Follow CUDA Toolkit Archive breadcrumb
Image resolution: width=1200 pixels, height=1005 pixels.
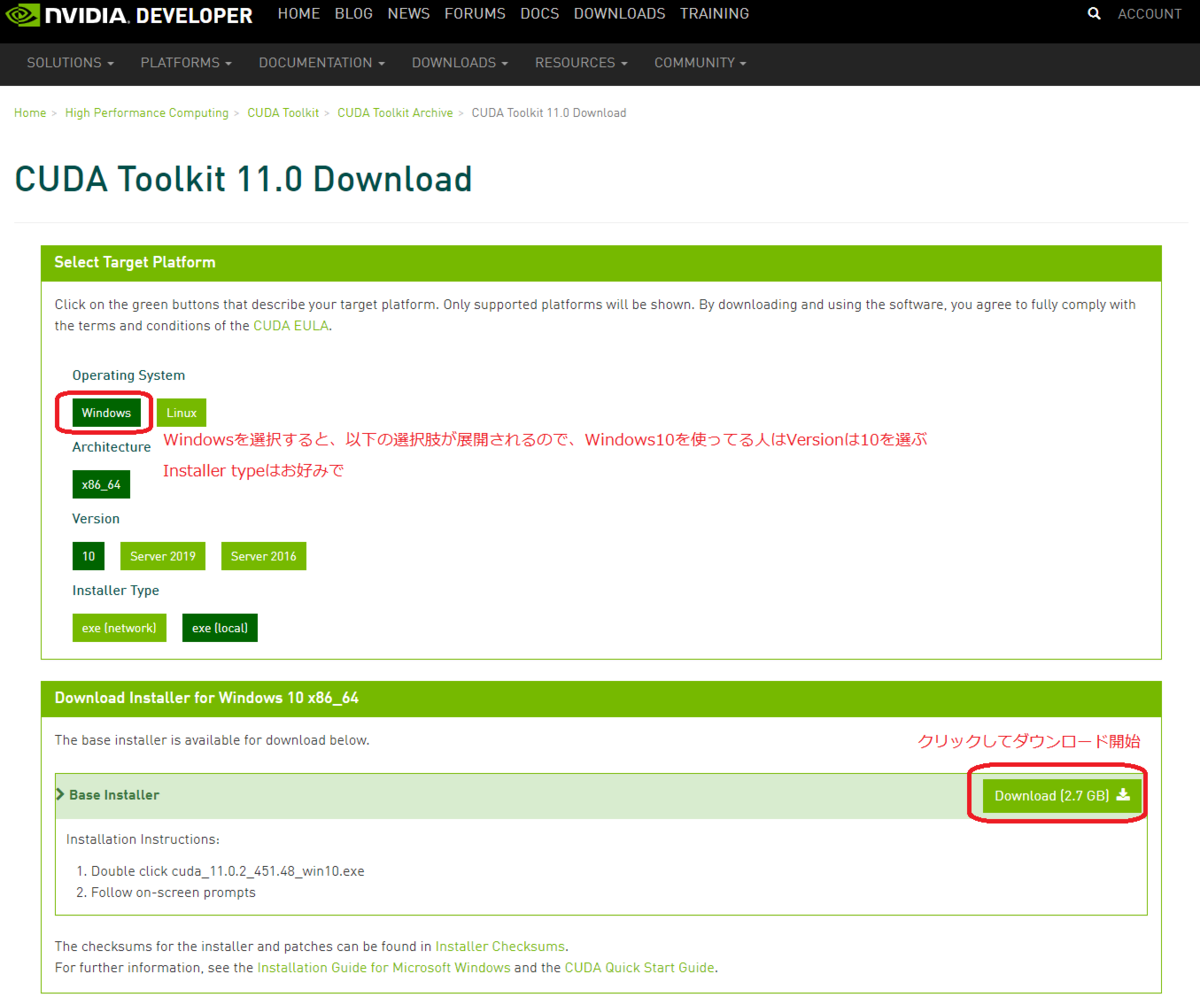pos(395,113)
